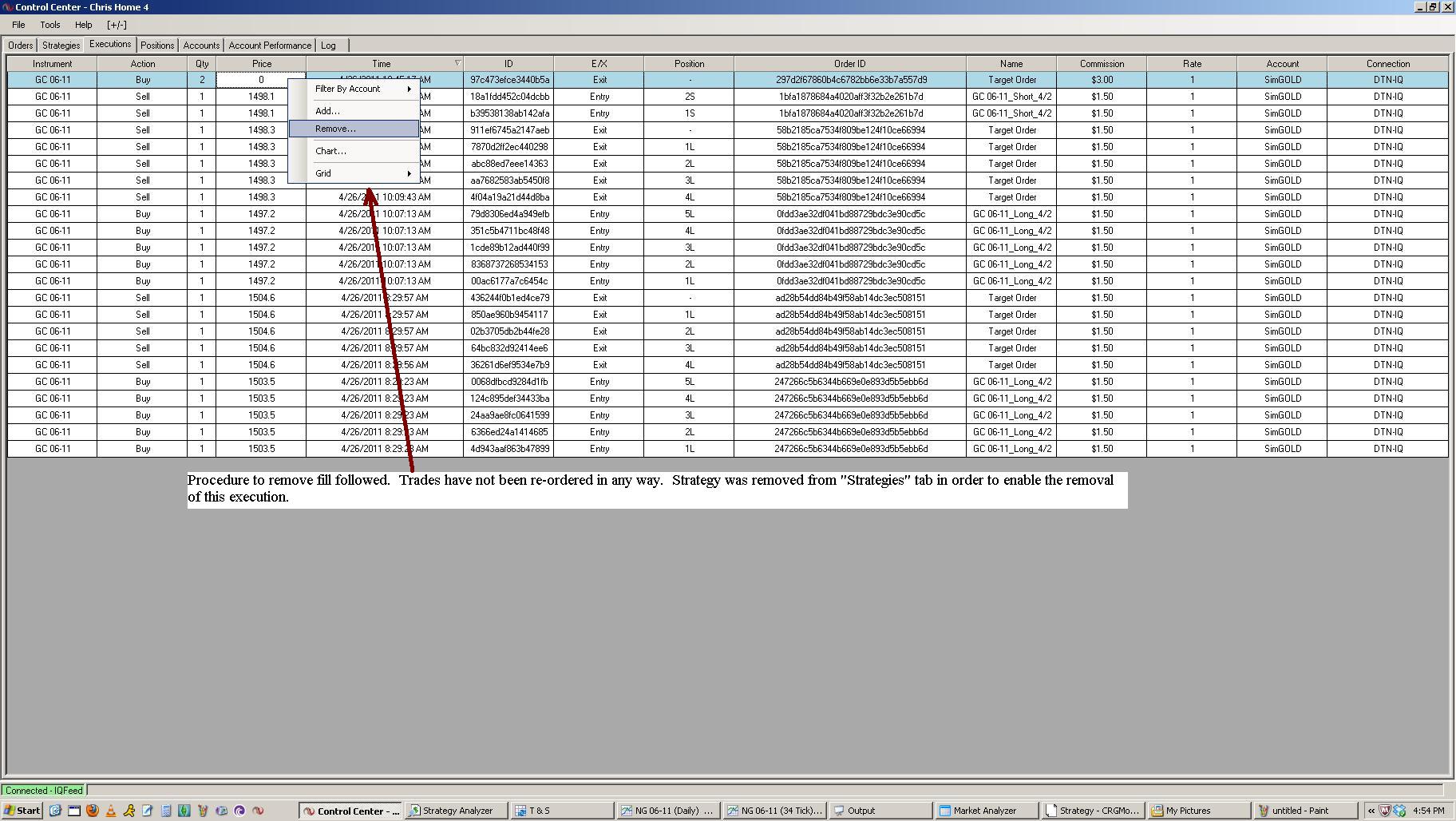Click the McAfee shield tray icon
Viewport: 1456px width, 821px height.
1386,811
